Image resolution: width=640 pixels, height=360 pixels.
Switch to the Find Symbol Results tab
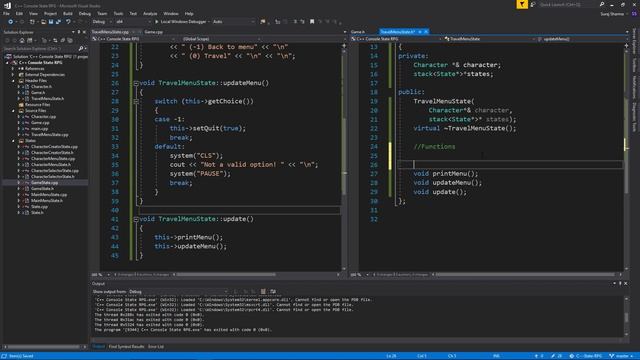tap(127, 347)
